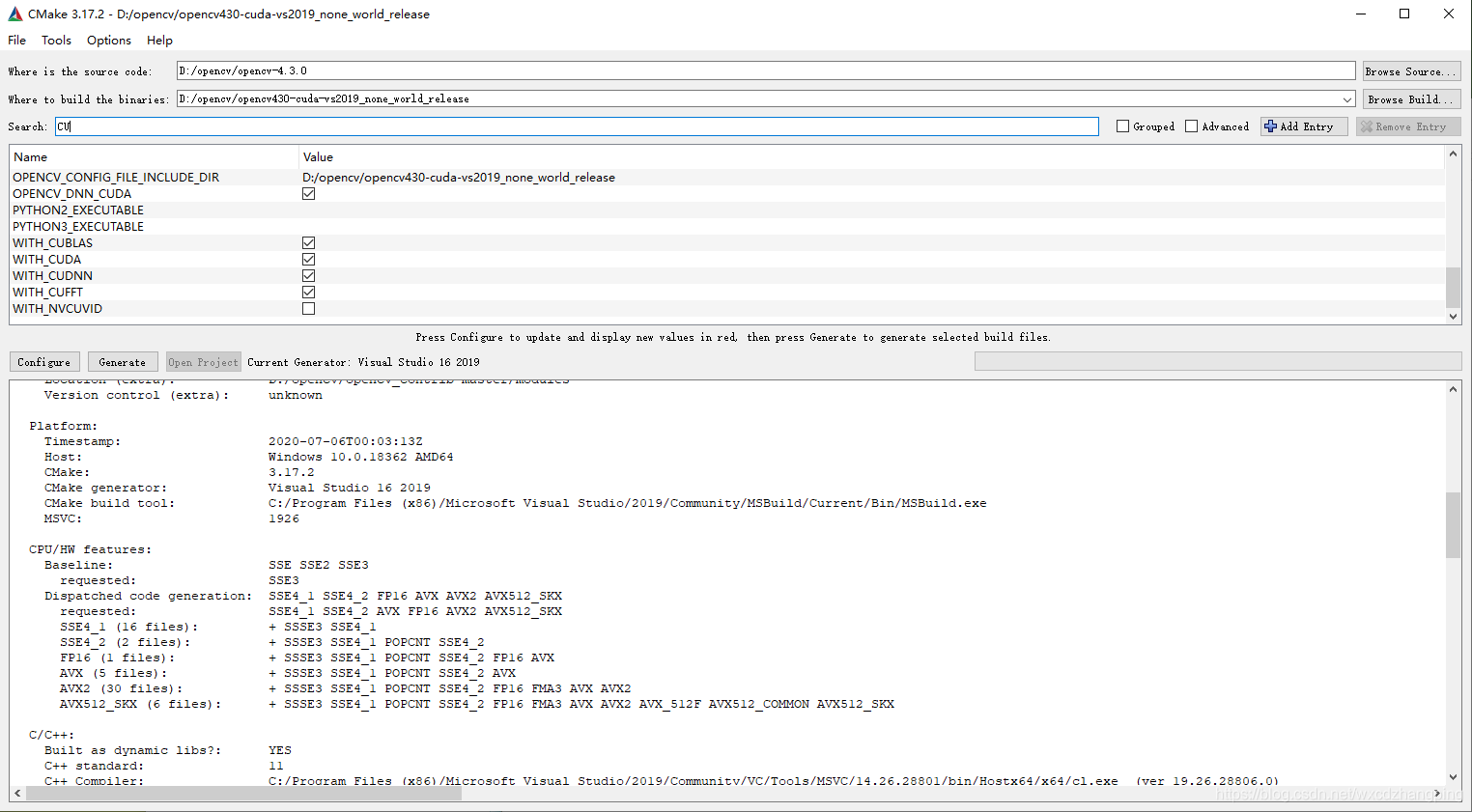
Task: Select the PYTHON3_EXECUTABLE entry
Action: [78, 226]
